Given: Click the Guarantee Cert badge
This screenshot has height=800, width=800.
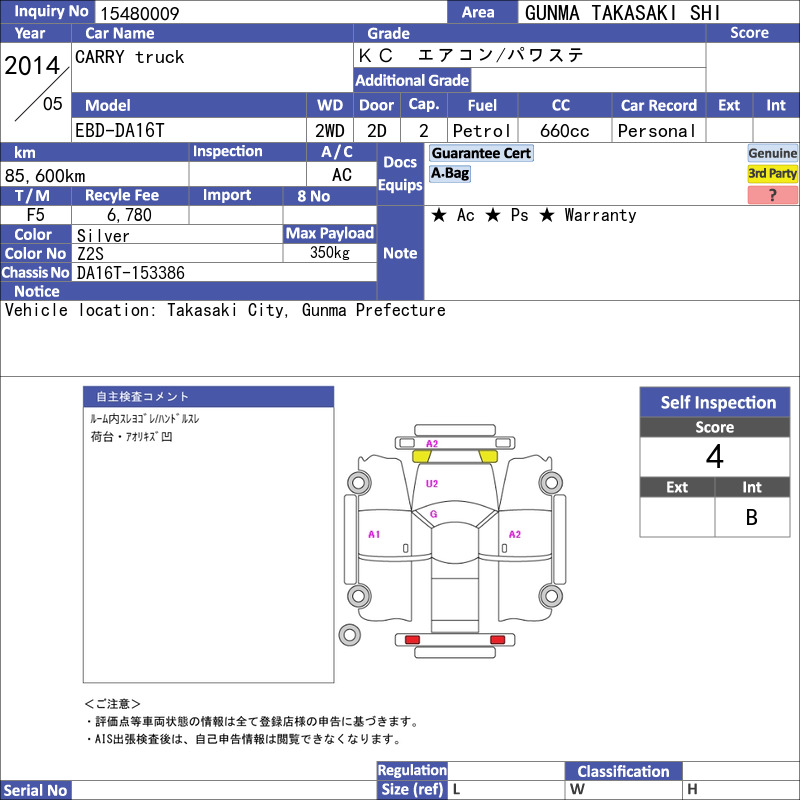Looking at the screenshot, I should coord(481,153).
